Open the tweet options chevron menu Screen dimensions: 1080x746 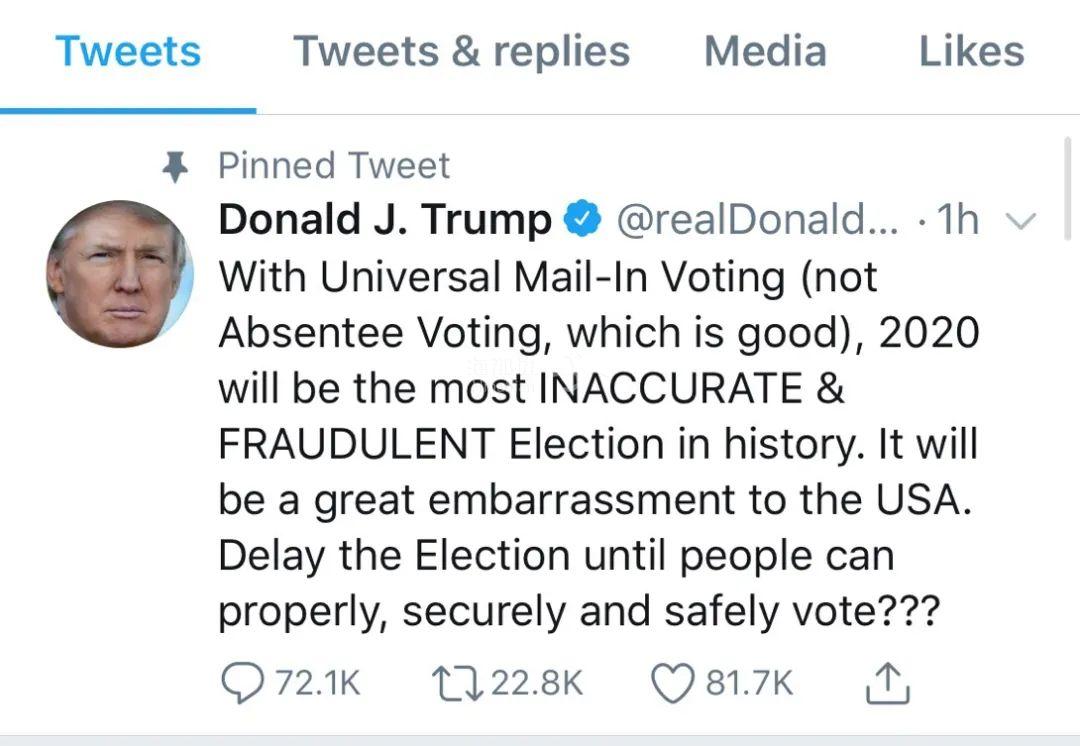click(1021, 220)
